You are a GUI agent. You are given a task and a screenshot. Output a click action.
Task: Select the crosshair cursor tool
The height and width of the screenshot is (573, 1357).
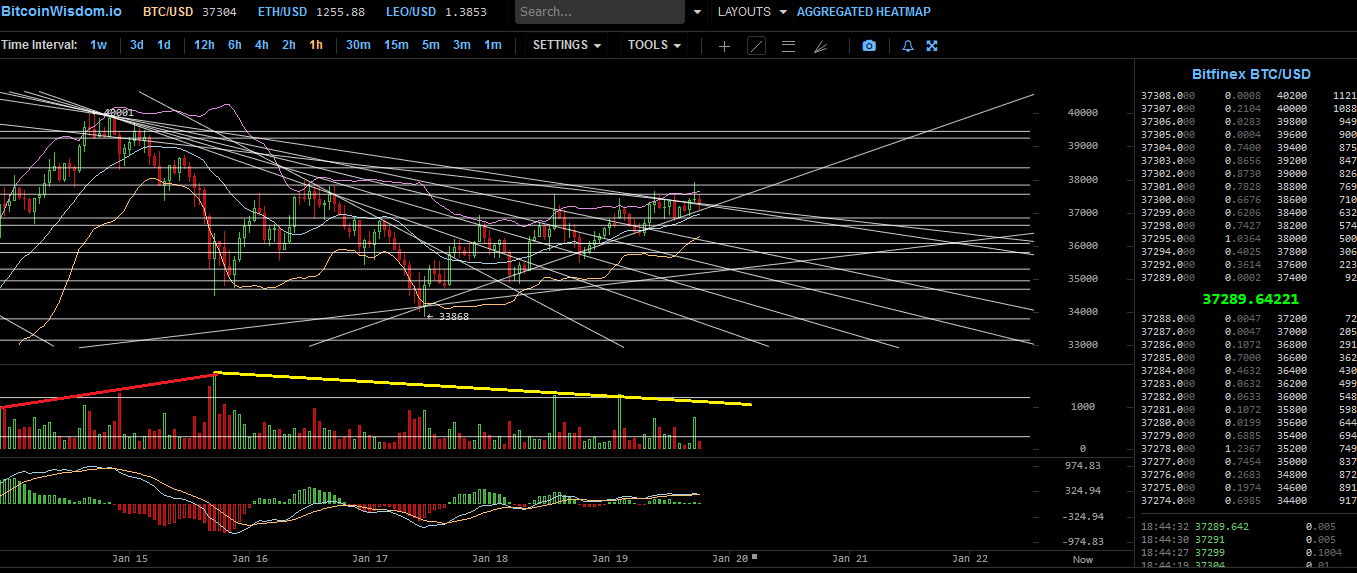coord(725,46)
